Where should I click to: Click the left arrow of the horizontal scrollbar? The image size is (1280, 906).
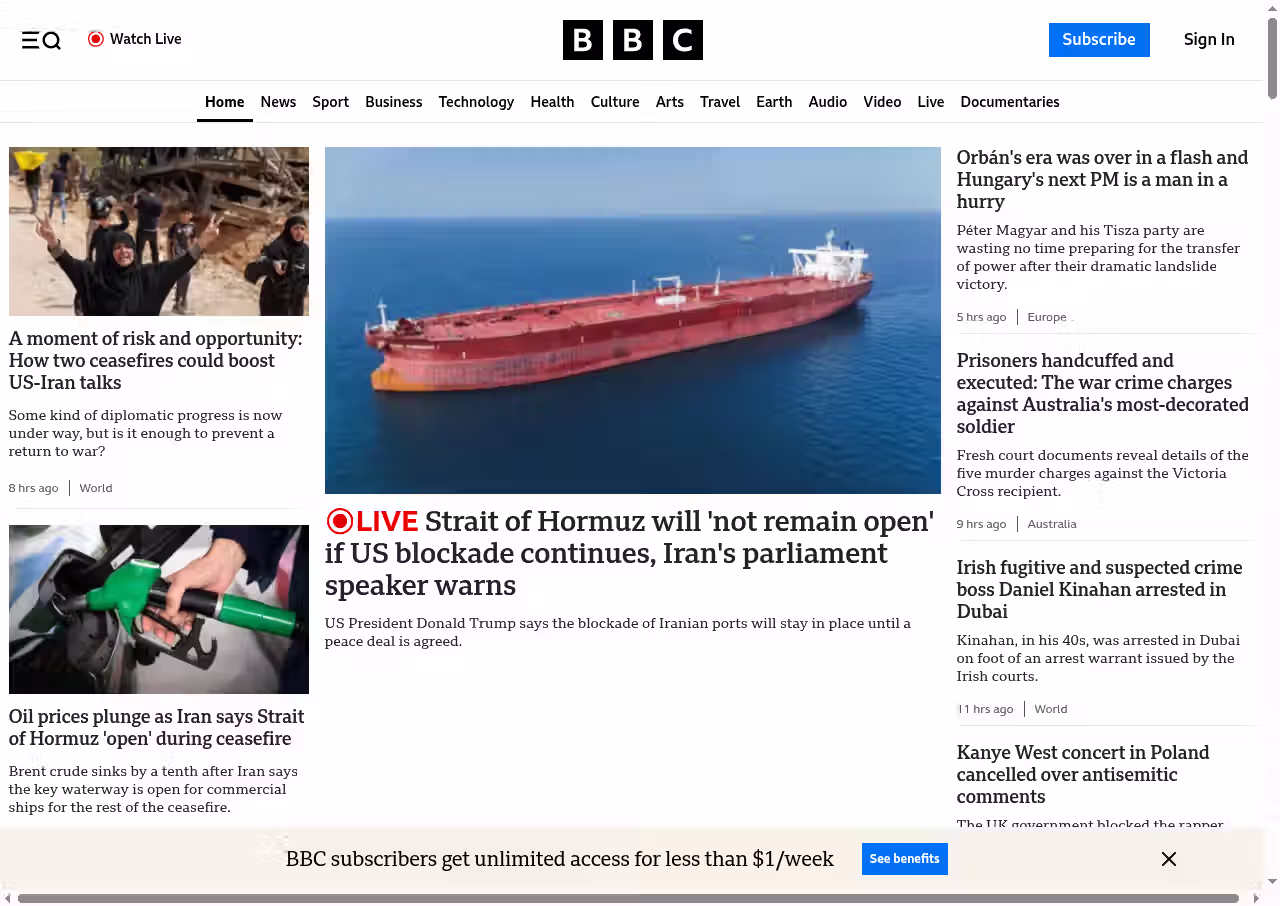(8, 898)
